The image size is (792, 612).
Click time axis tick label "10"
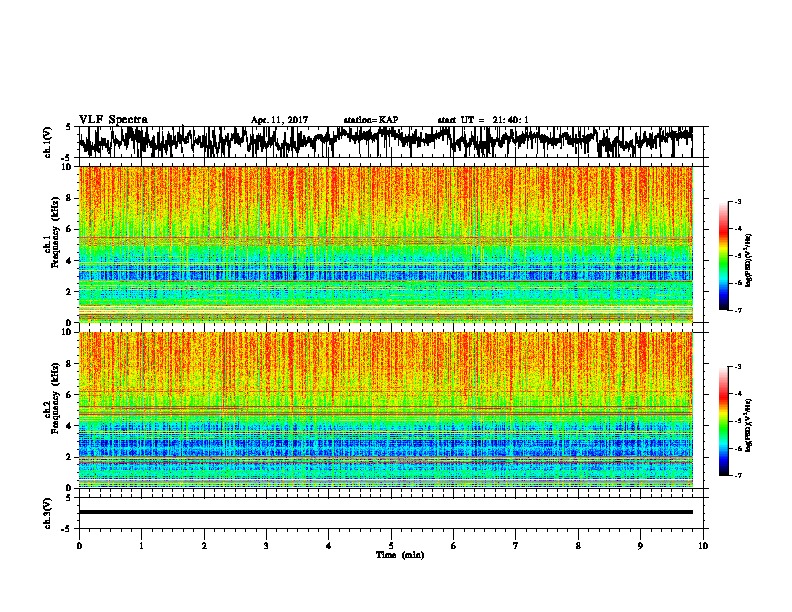pyautogui.click(x=703, y=546)
